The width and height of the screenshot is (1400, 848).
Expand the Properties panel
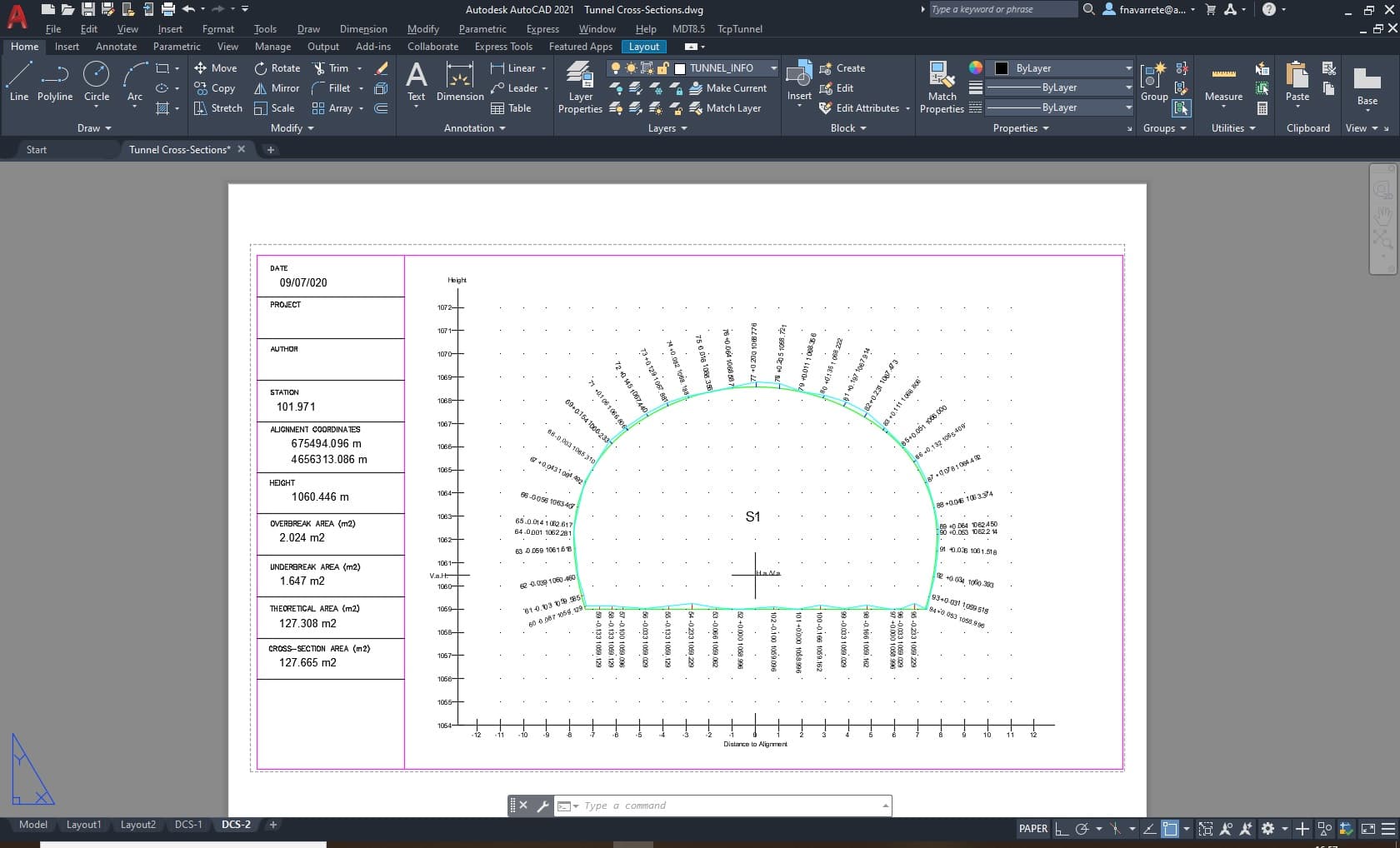(1021, 128)
